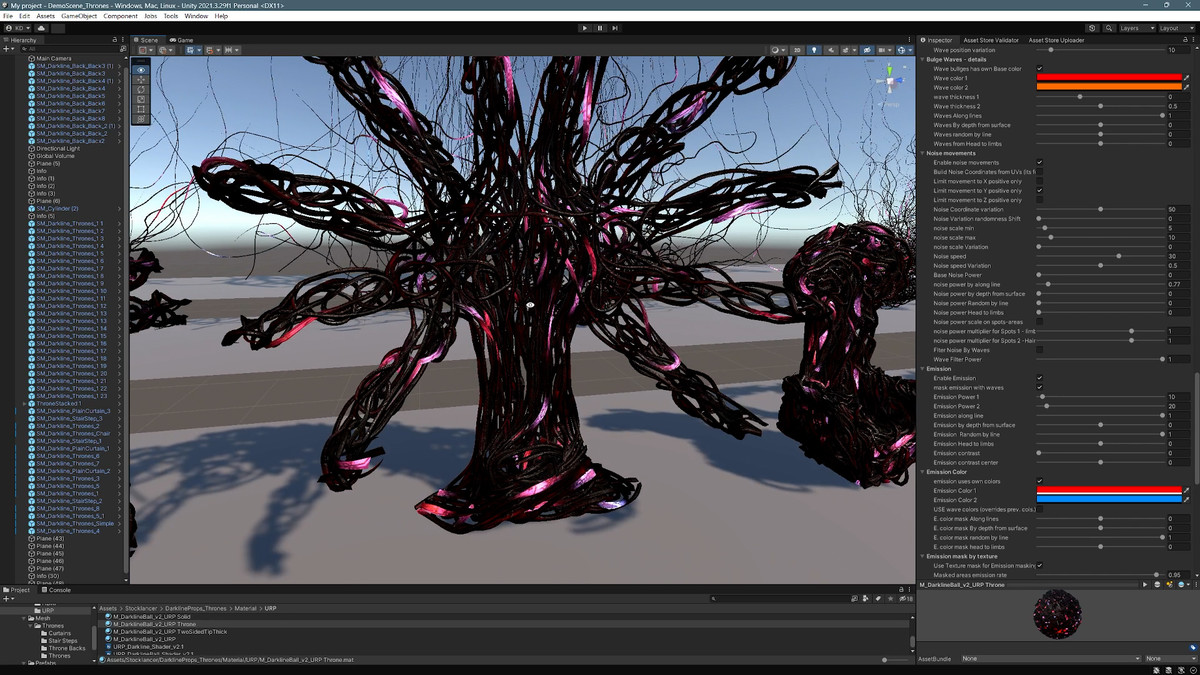The width and height of the screenshot is (1200, 675).
Task: Open the GameObject menu
Action: [x=79, y=16]
